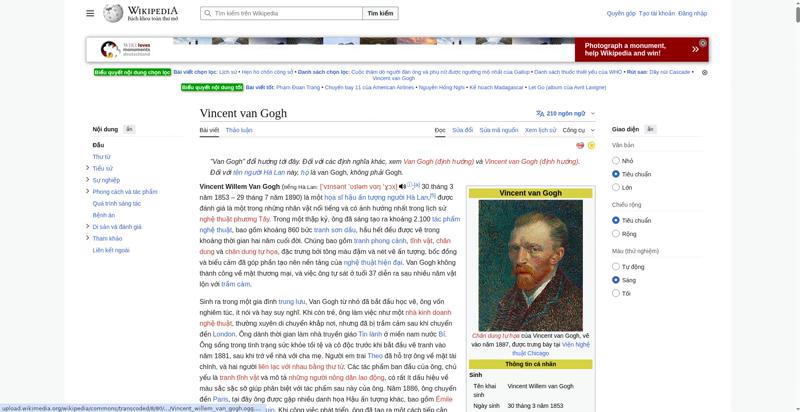The width and height of the screenshot is (800, 412).
Task: Open the 210 ngôn ngữ languages dropdown
Action: pos(565,114)
